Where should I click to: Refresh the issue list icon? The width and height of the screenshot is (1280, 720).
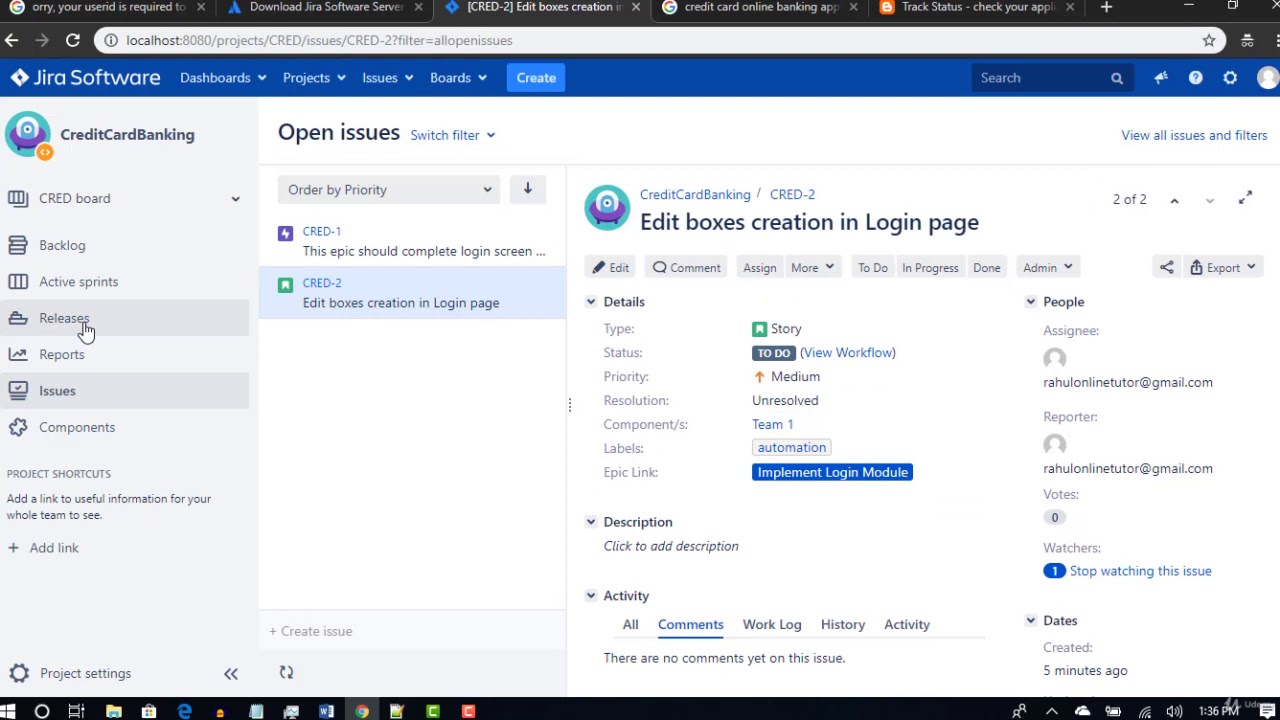[x=286, y=673]
